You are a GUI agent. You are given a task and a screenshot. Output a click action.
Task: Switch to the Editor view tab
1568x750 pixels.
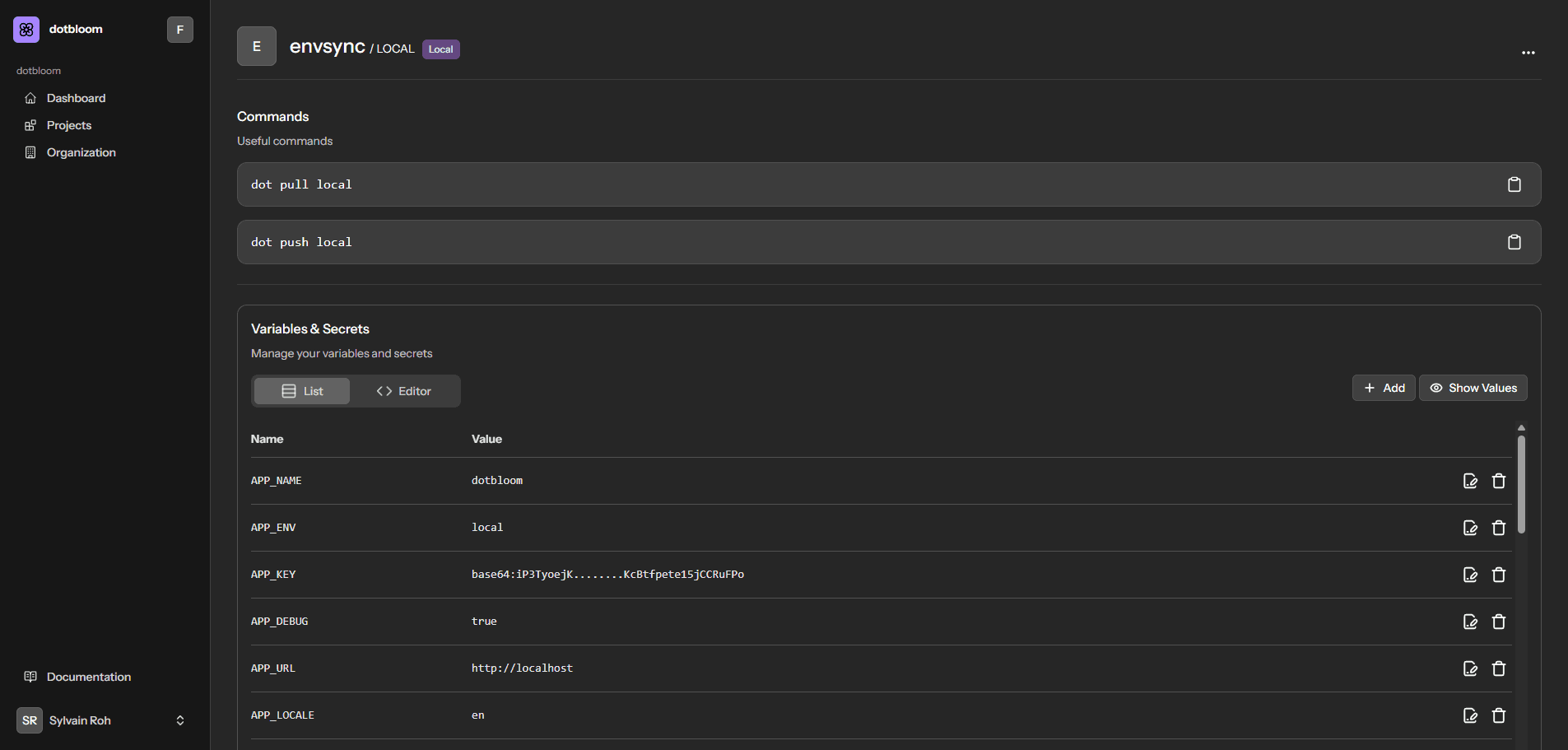coord(403,391)
